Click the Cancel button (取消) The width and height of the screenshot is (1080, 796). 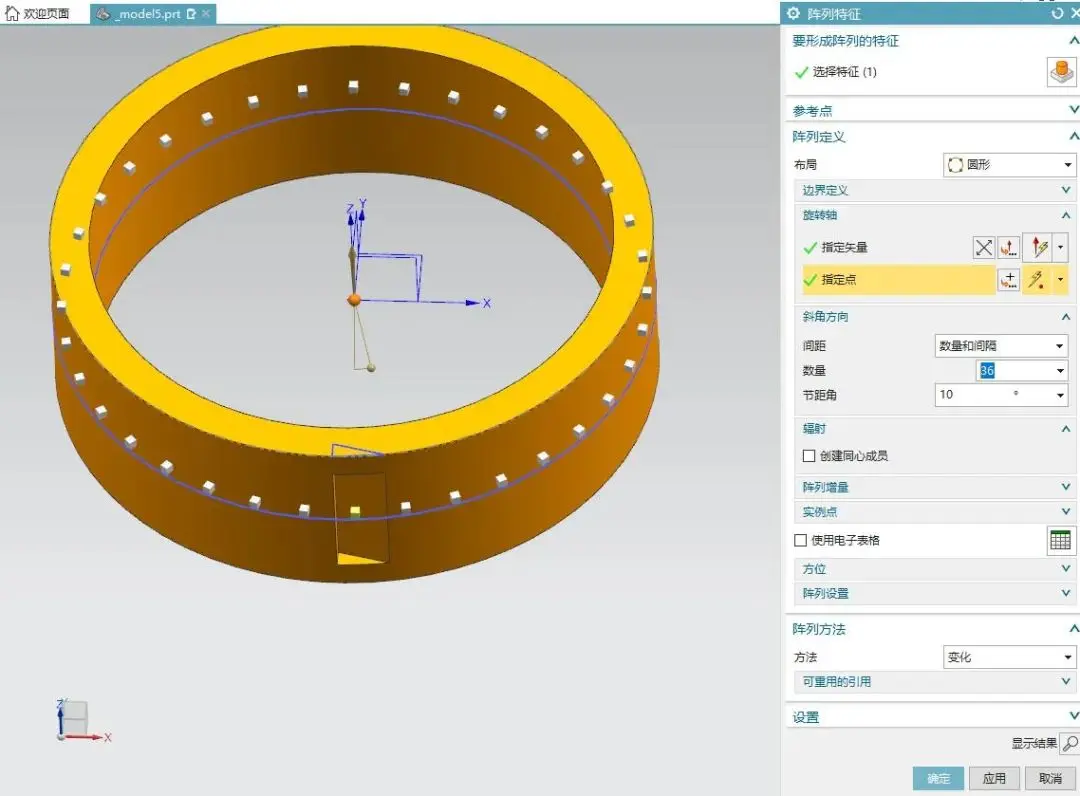click(1050, 778)
